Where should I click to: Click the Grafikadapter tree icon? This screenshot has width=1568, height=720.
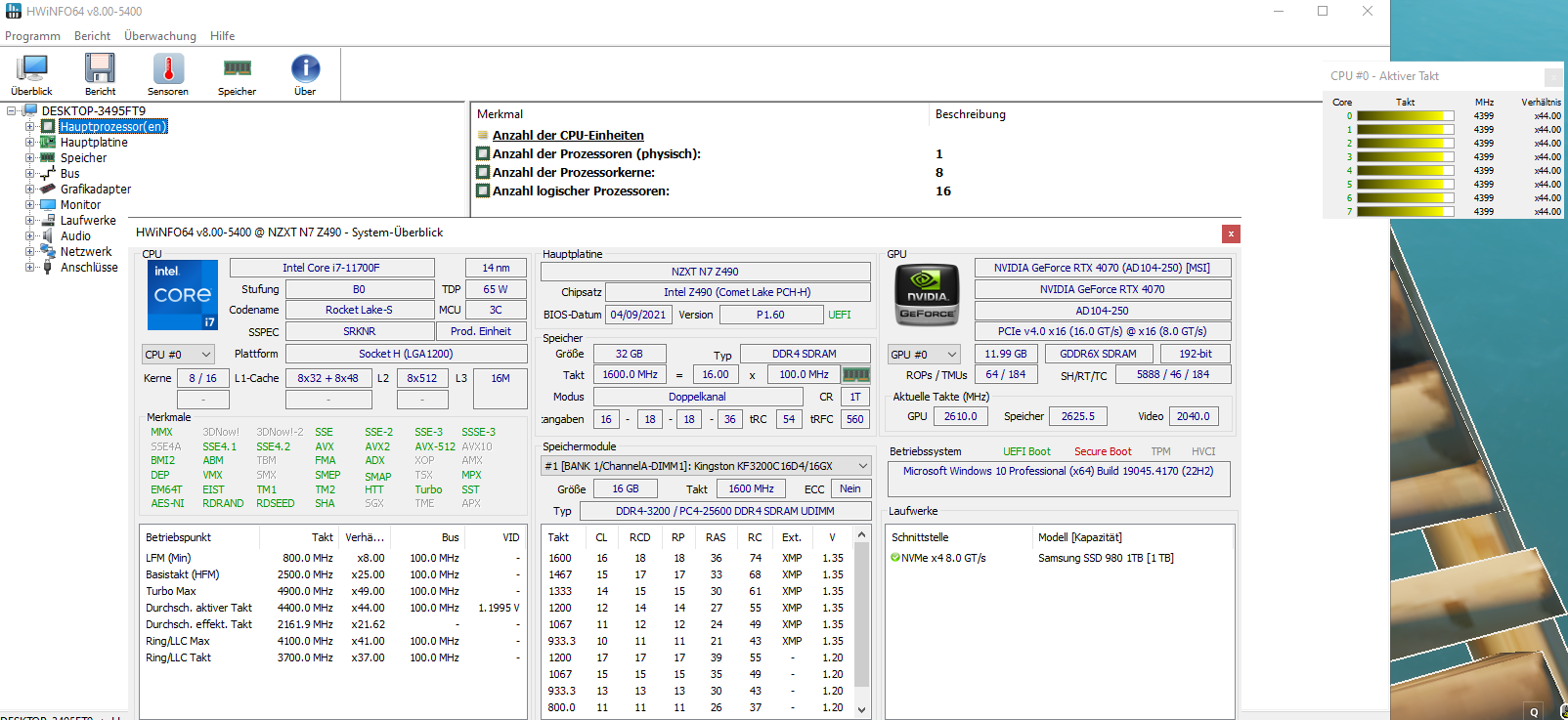pyautogui.click(x=47, y=189)
